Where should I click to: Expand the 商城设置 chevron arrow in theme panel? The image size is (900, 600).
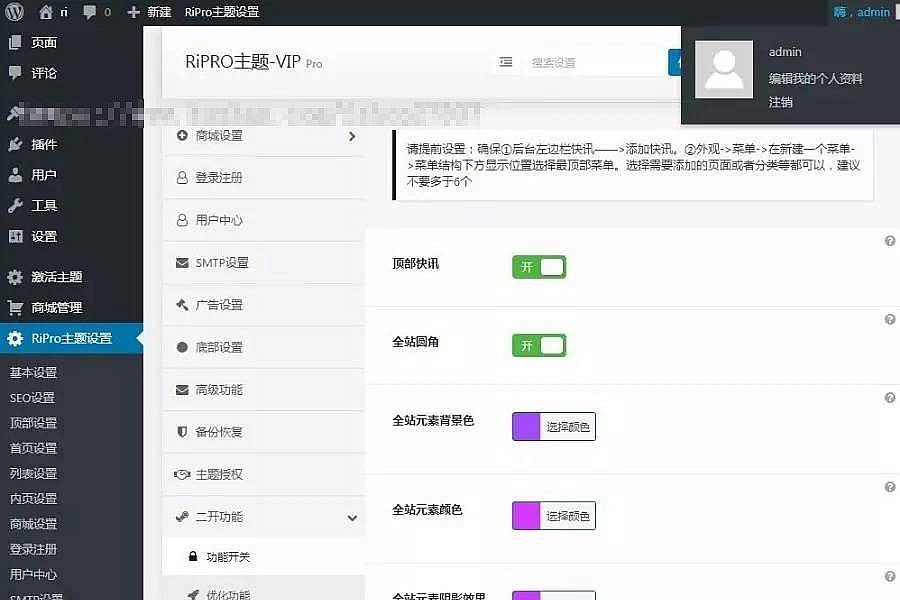352,136
